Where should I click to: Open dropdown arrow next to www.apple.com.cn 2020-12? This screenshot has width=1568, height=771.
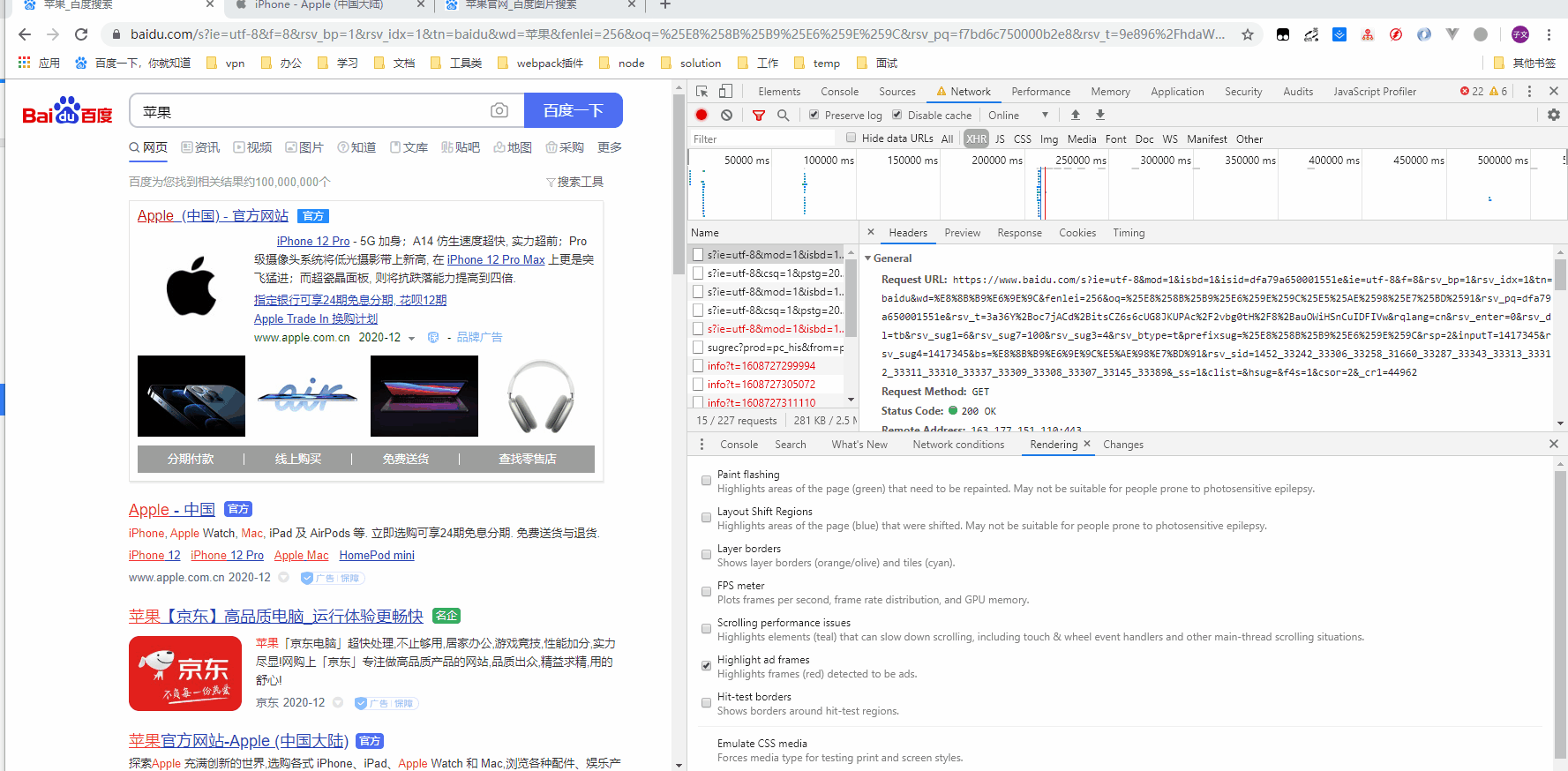click(x=412, y=338)
